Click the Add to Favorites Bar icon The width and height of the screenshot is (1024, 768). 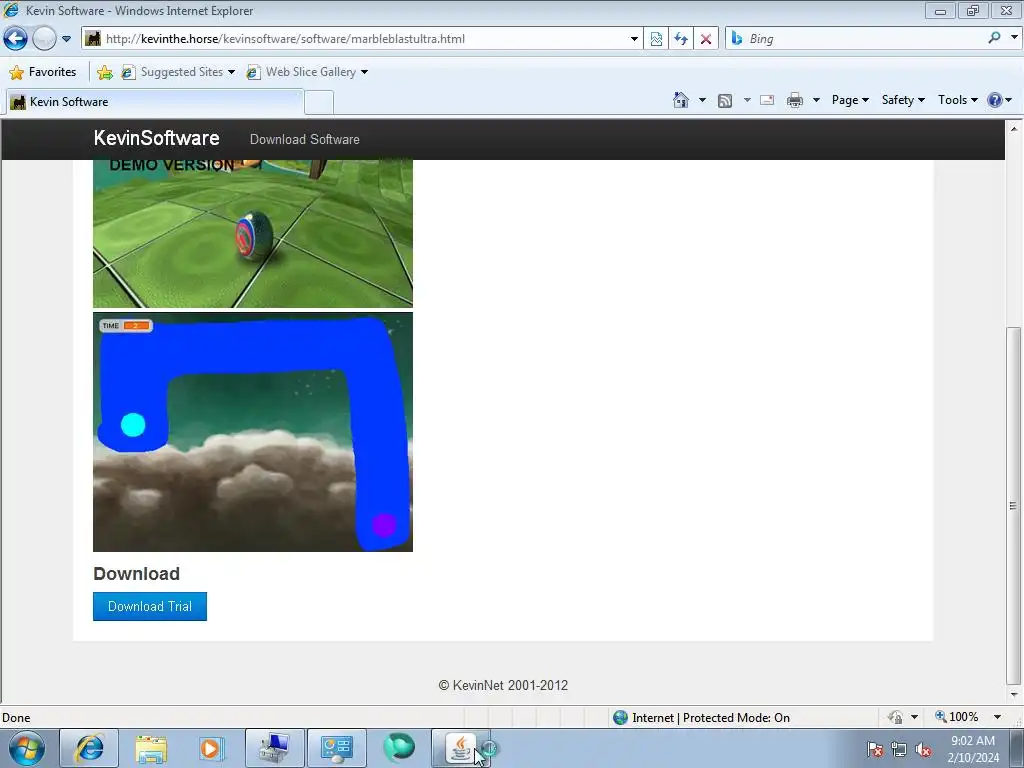[104, 72]
